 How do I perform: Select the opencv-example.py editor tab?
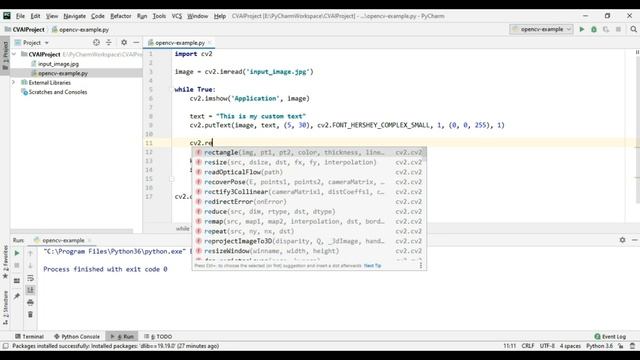click(180, 42)
